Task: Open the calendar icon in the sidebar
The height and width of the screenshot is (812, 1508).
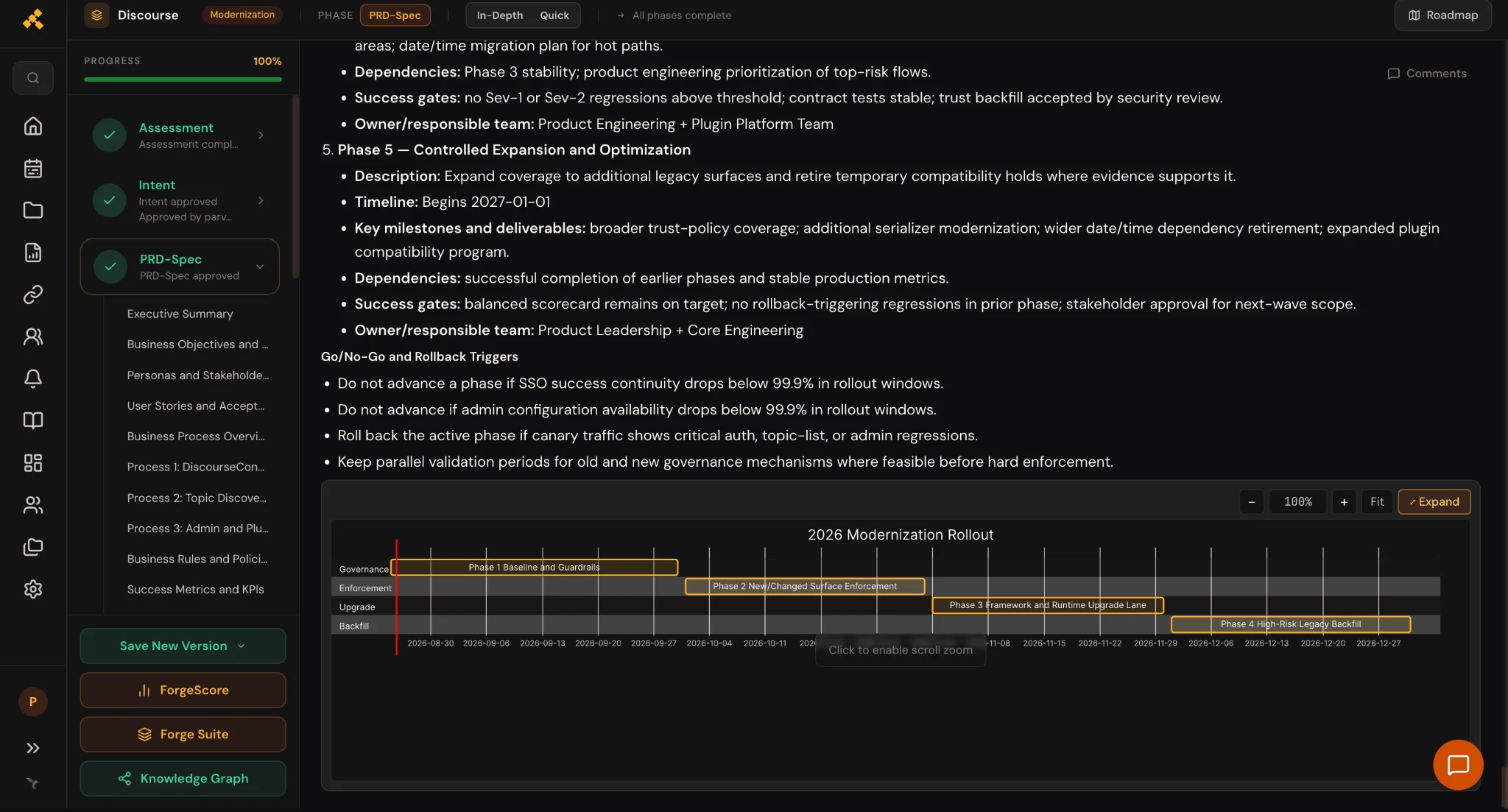Action: click(33, 169)
